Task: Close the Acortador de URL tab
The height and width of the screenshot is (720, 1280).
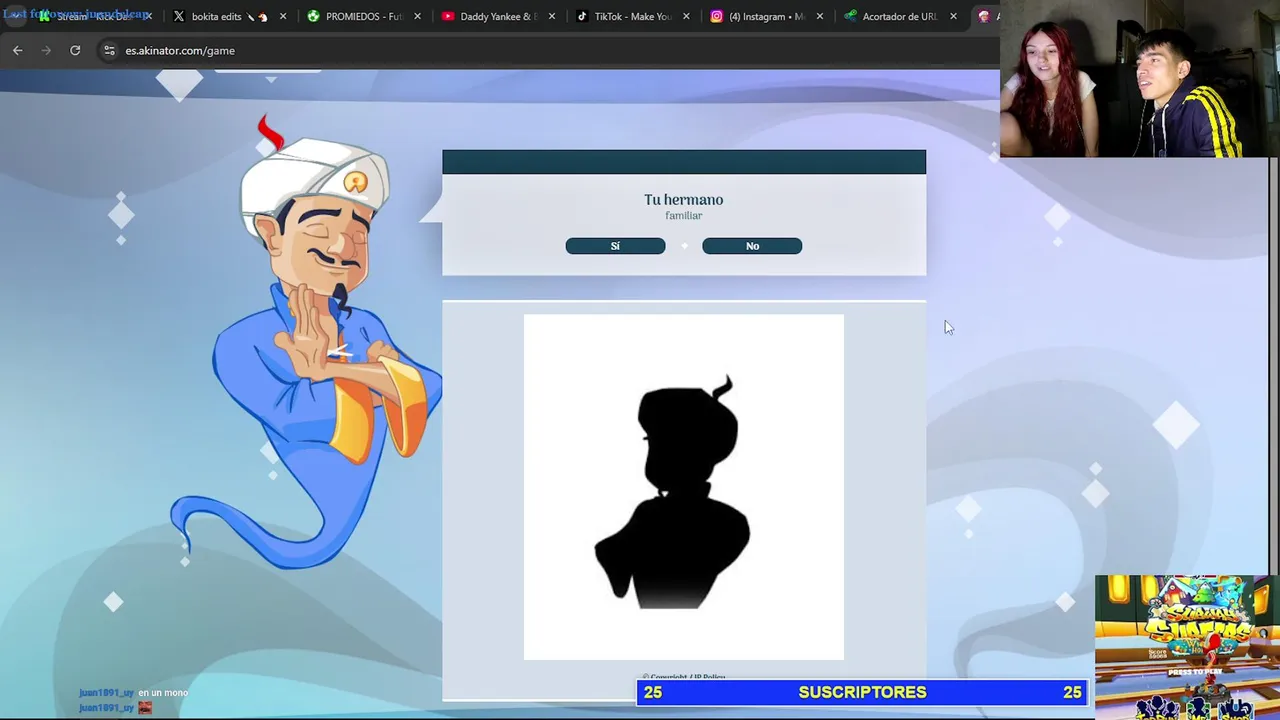Action: (953, 16)
